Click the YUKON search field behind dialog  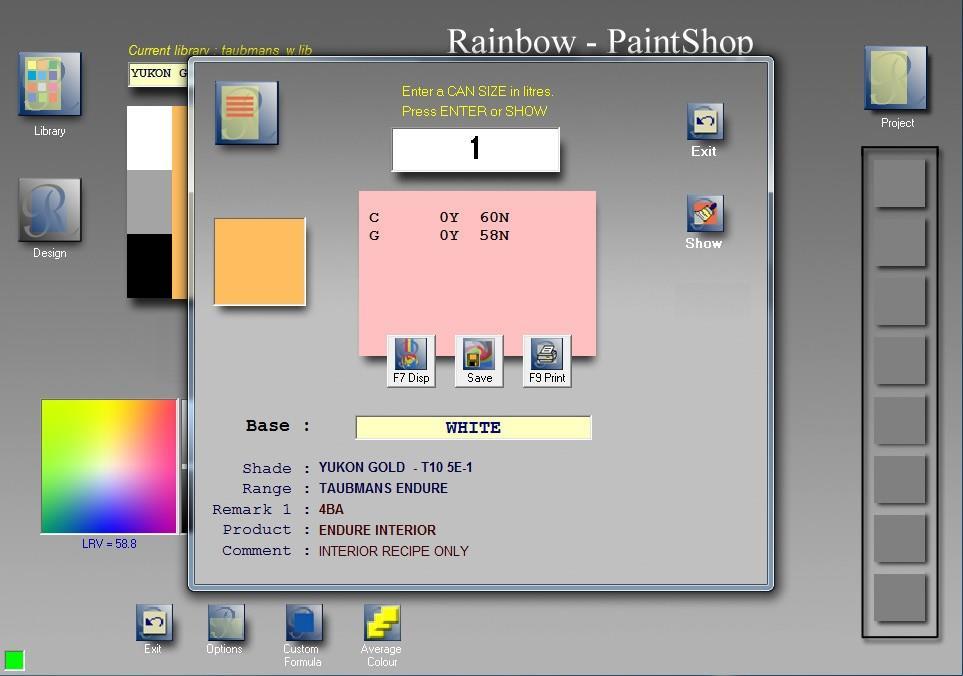point(158,74)
